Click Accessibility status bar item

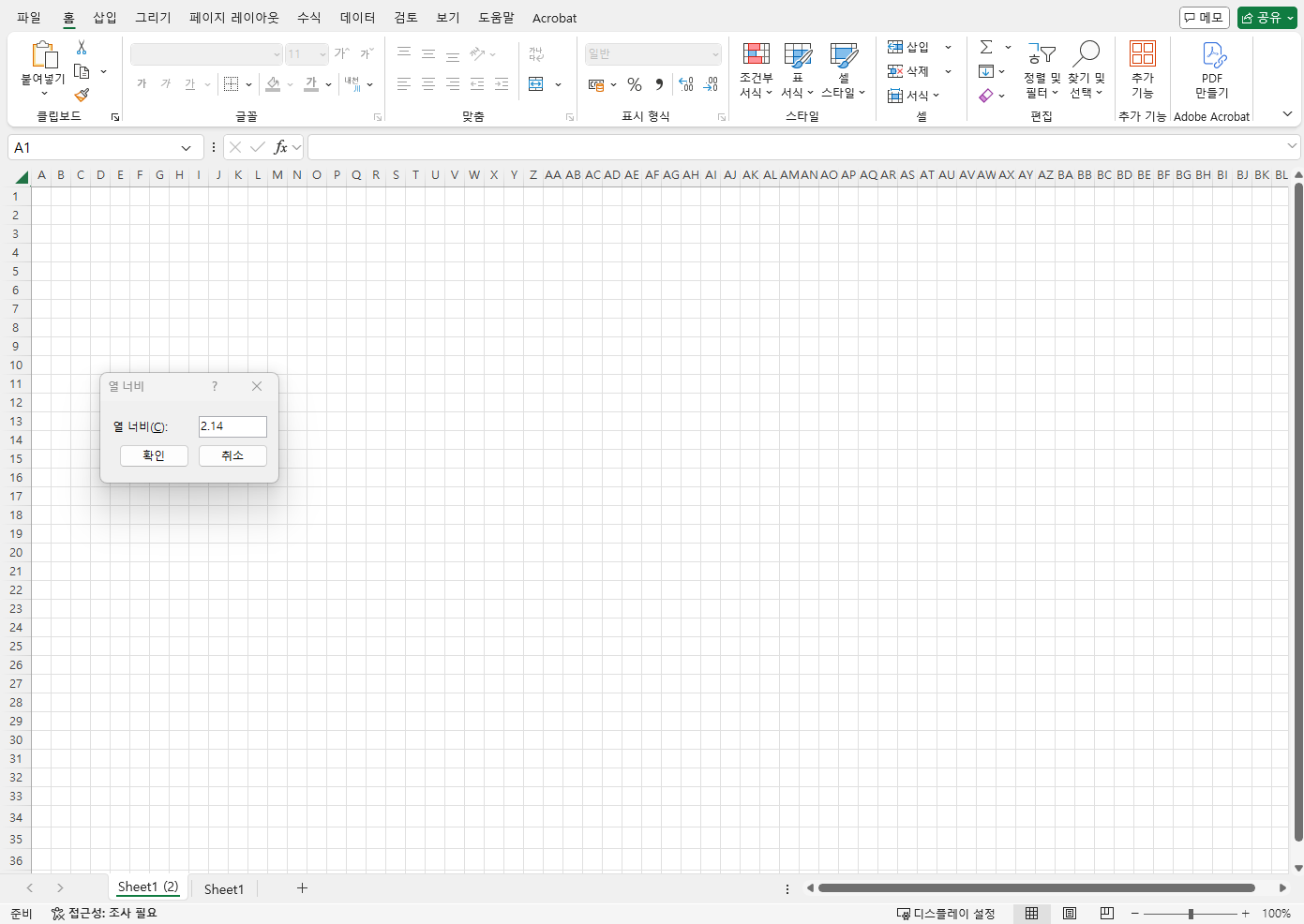(x=104, y=914)
